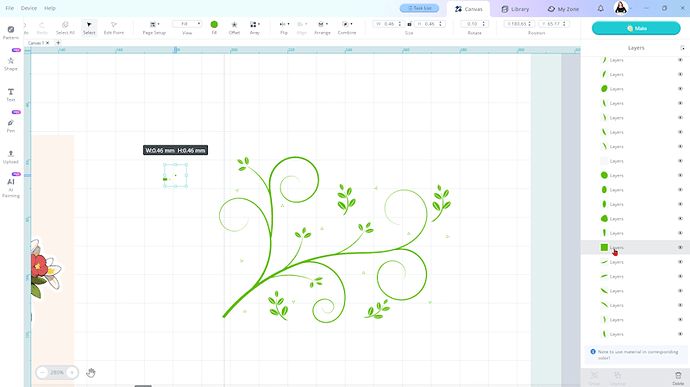Click the Make button
The width and height of the screenshot is (690, 387).
click(636, 28)
